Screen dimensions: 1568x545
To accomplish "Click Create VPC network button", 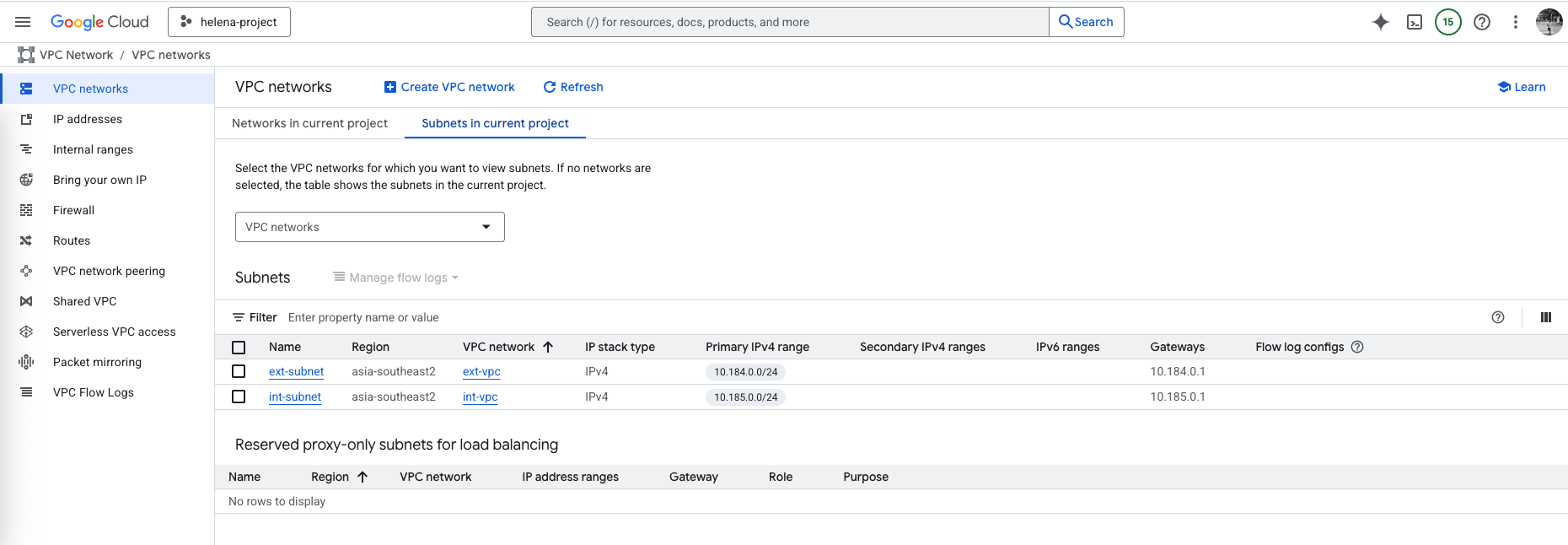I will (449, 87).
